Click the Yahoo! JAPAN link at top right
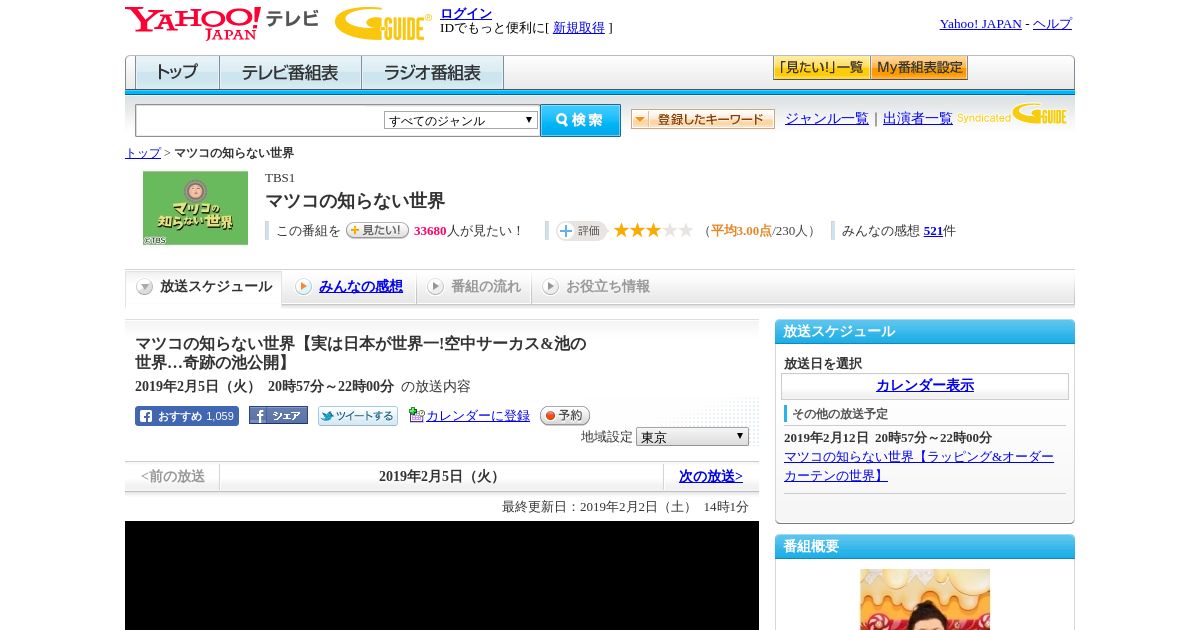The height and width of the screenshot is (630, 1200). [980, 24]
